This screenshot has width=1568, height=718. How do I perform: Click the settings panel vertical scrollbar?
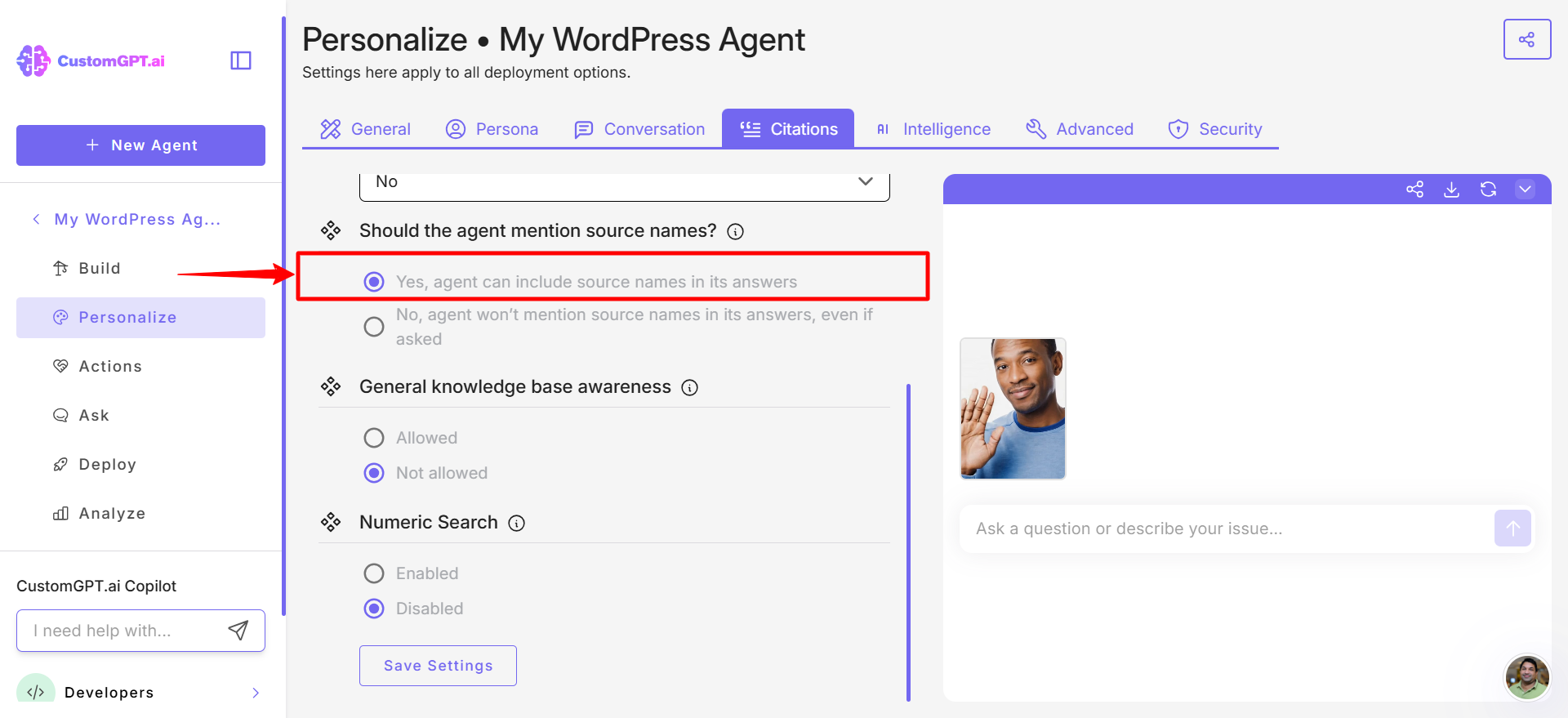[x=908, y=542]
